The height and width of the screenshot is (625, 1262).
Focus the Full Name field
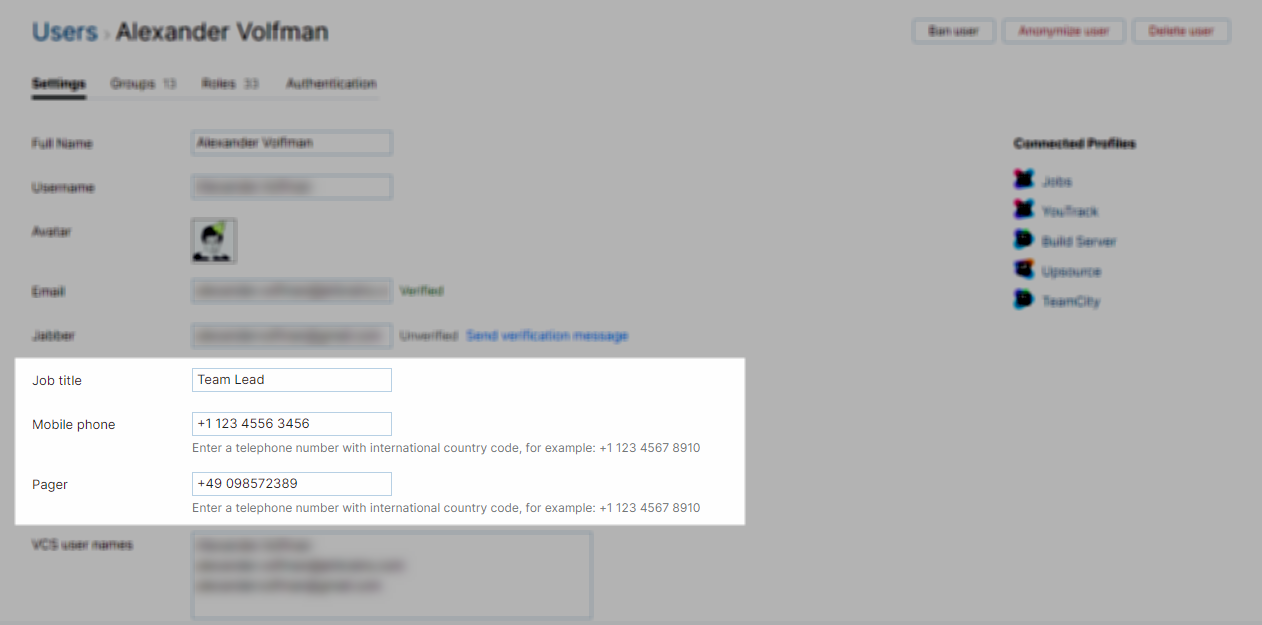[x=292, y=143]
